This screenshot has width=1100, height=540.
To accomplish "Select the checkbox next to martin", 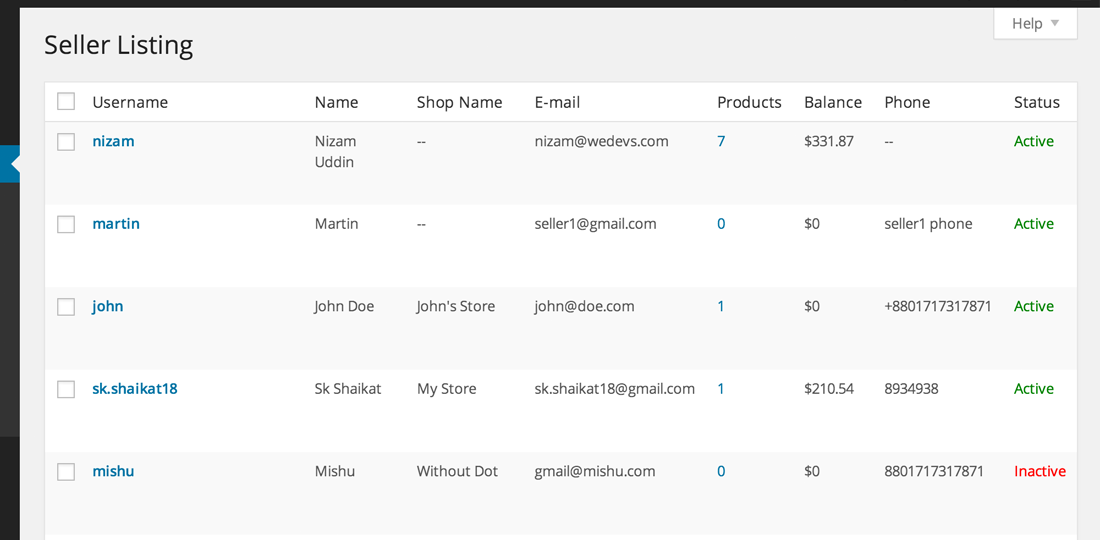I will point(66,225).
